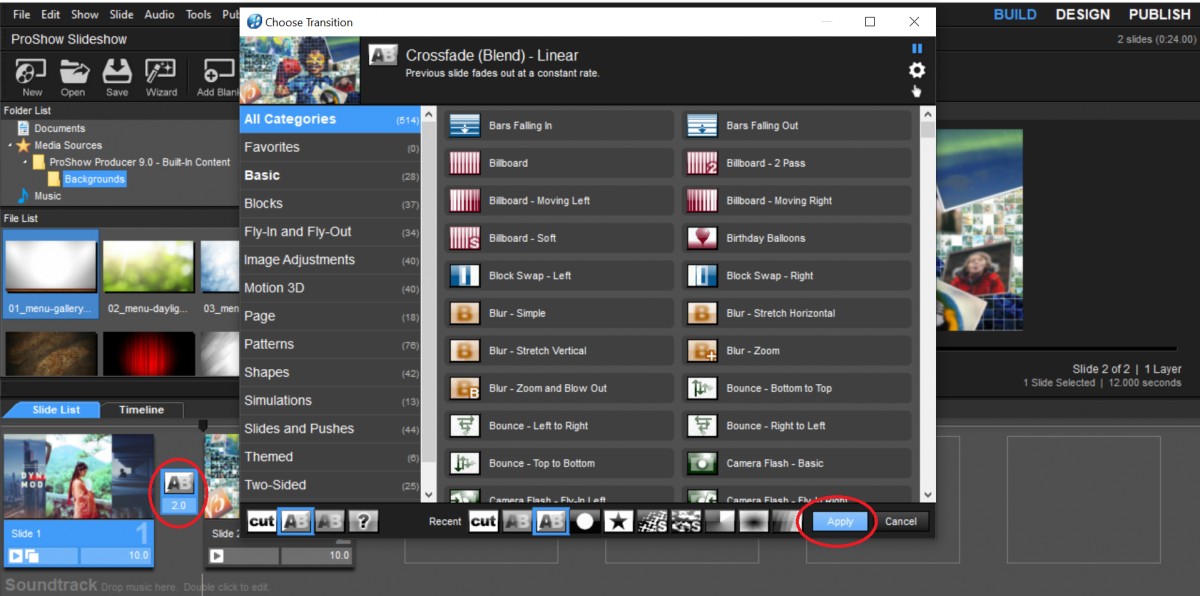The height and width of the screenshot is (596, 1200).
Task: Select the Music folder in Folder List
Action: pyautogui.click(x=47, y=196)
